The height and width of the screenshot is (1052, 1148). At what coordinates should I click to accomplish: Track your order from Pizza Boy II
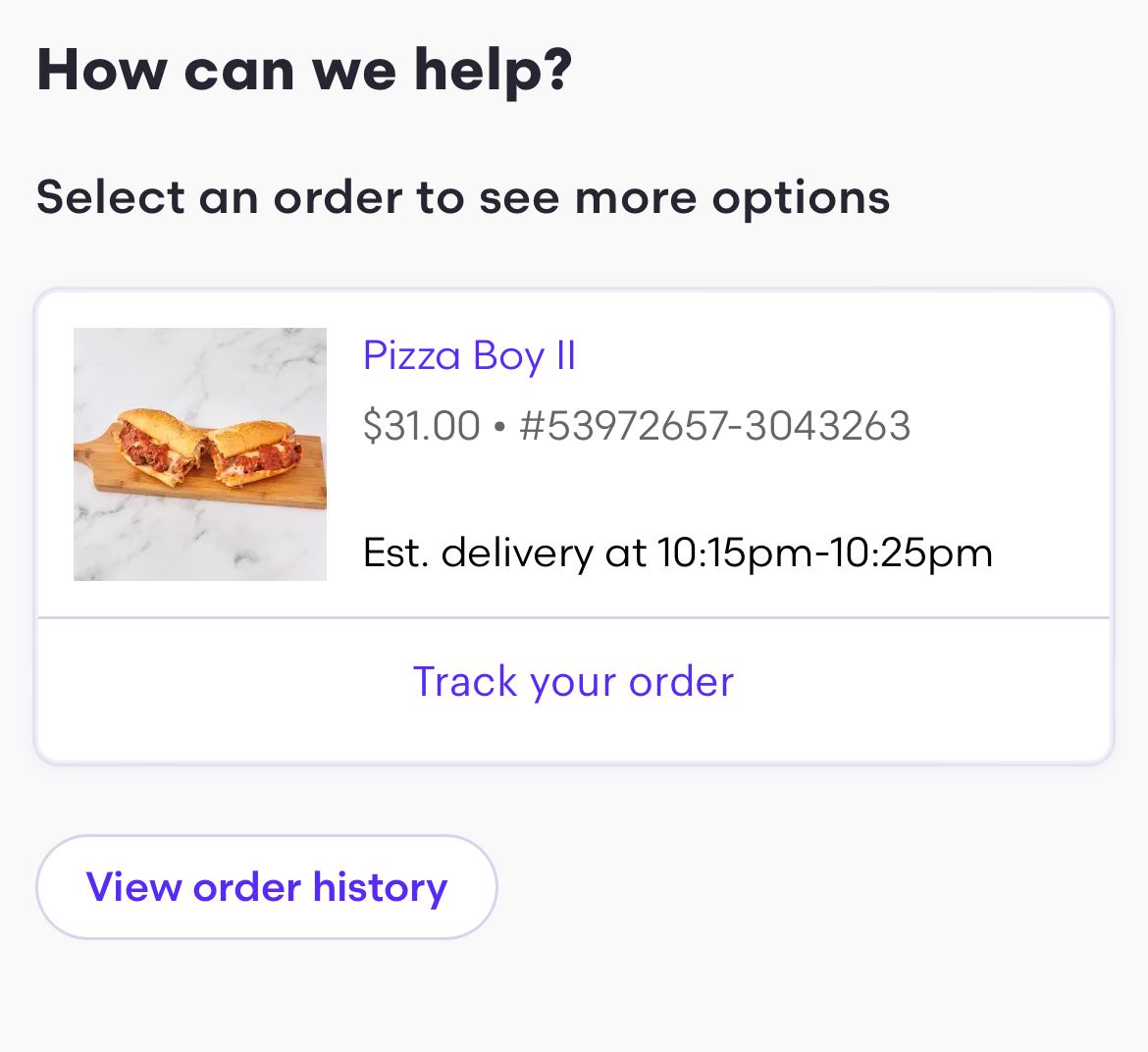tap(573, 682)
